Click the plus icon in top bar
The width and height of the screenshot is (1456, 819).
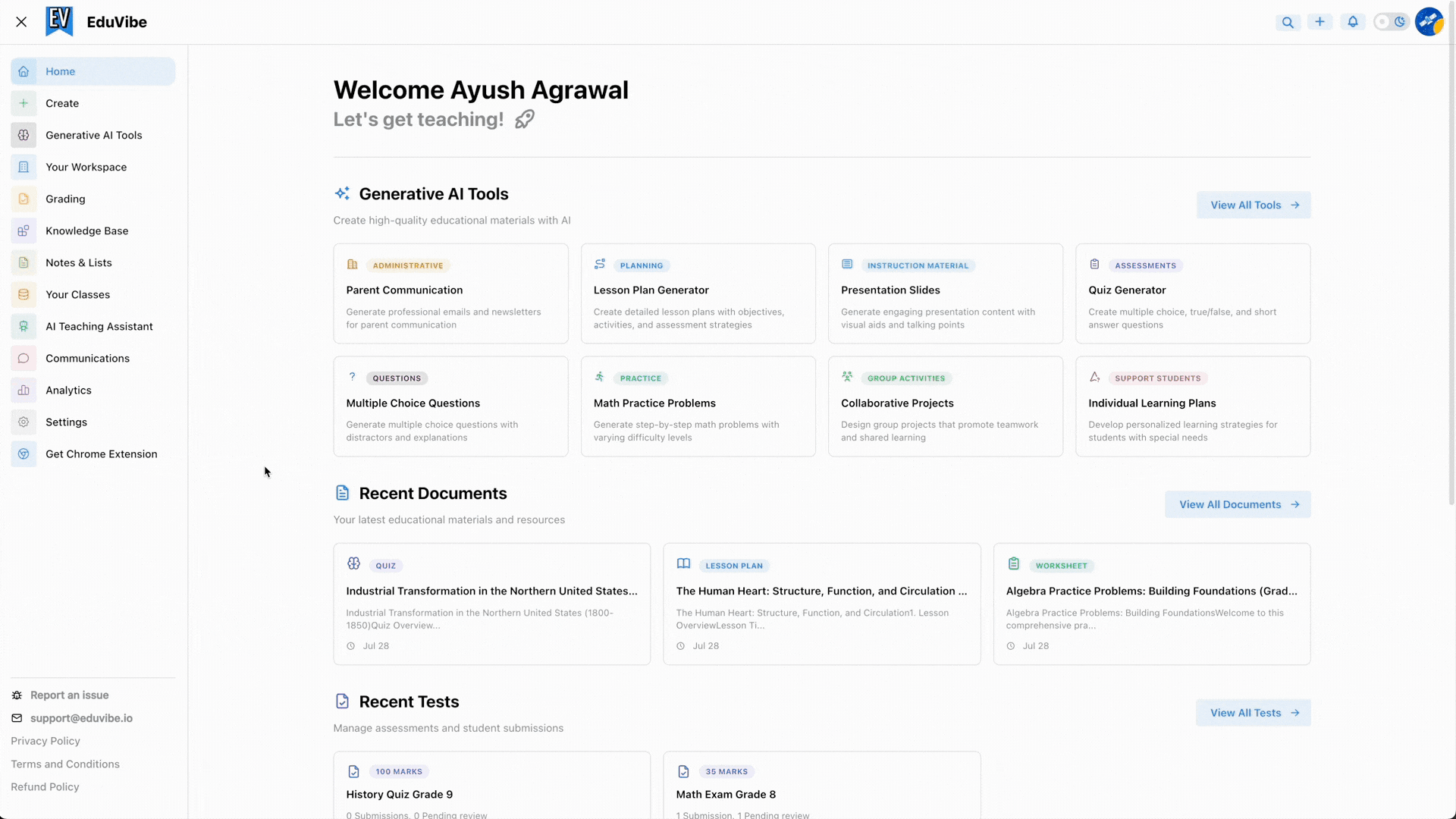click(x=1319, y=22)
